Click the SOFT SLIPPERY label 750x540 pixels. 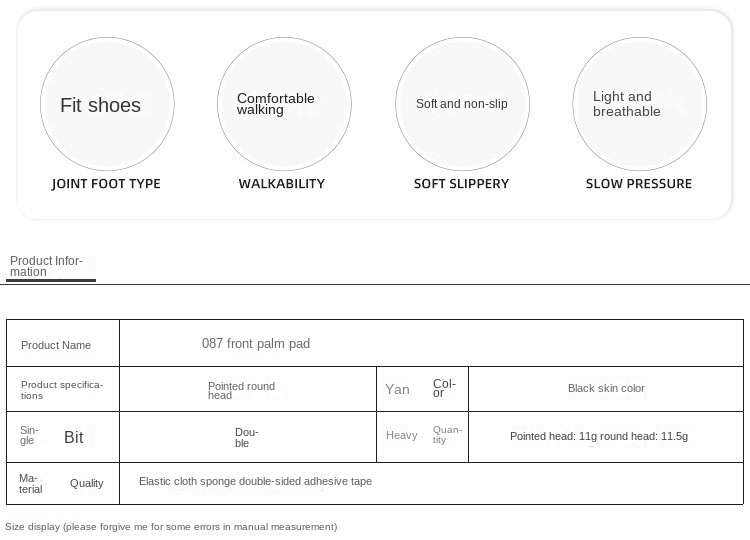point(461,184)
